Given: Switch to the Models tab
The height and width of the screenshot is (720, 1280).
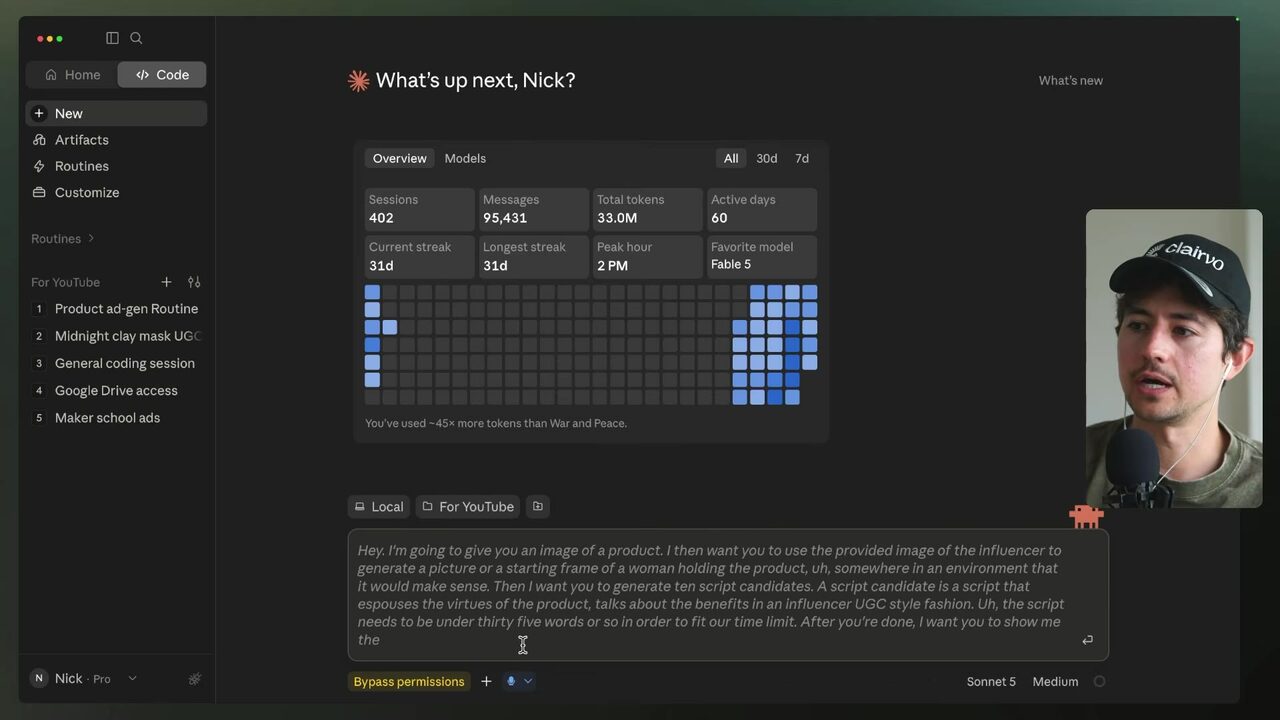Looking at the screenshot, I should tap(465, 158).
